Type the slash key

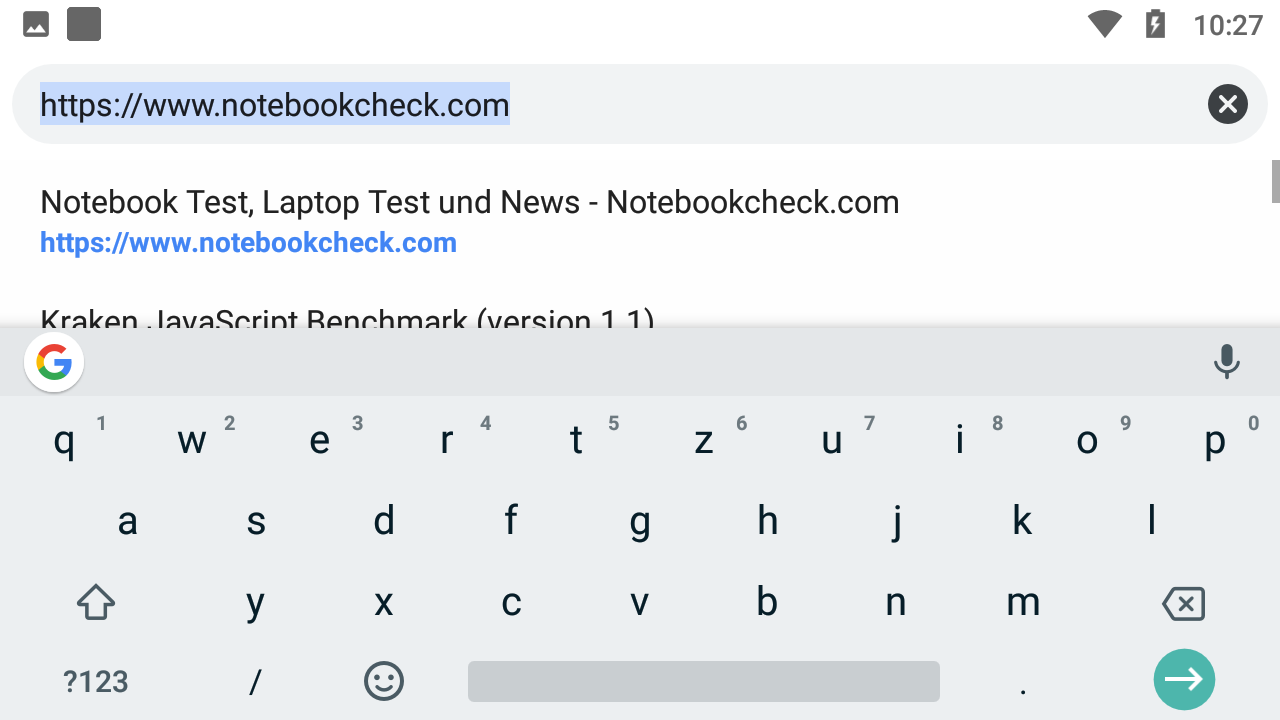click(255, 681)
